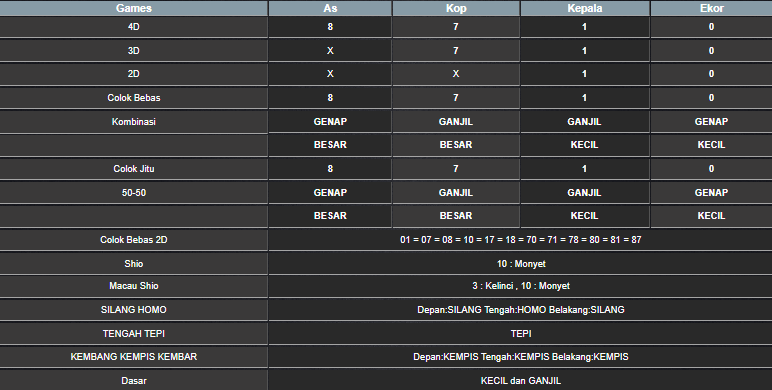Viewport: 772px width, 390px height.
Task: Click As value 8 in Colok Bebas row
Action: click(330, 98)
